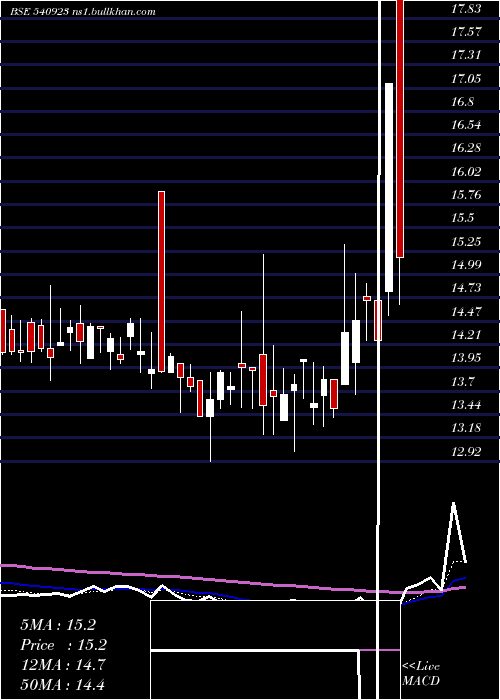Image resolution: width=500 pixels, height=700 pixels.
Task: Click the large white candle topping near 17.05
Action: (x=389, y=188)
